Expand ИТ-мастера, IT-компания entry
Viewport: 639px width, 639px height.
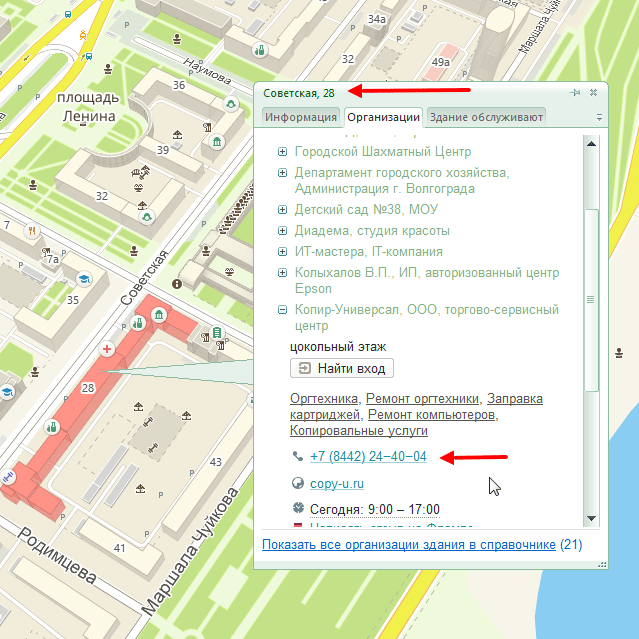282,252
